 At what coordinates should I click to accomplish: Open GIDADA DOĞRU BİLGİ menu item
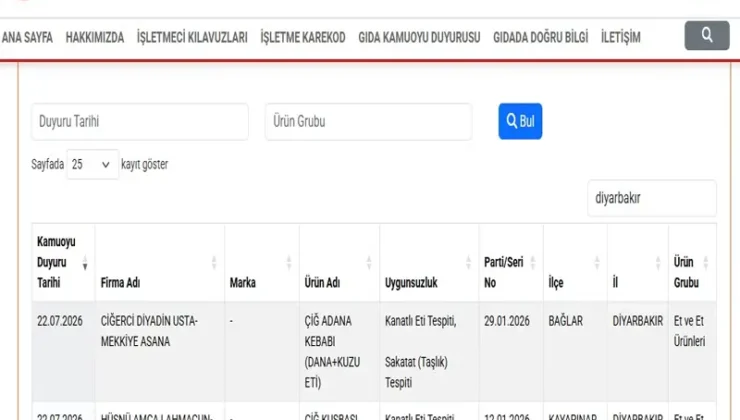[x=541, y=37]
